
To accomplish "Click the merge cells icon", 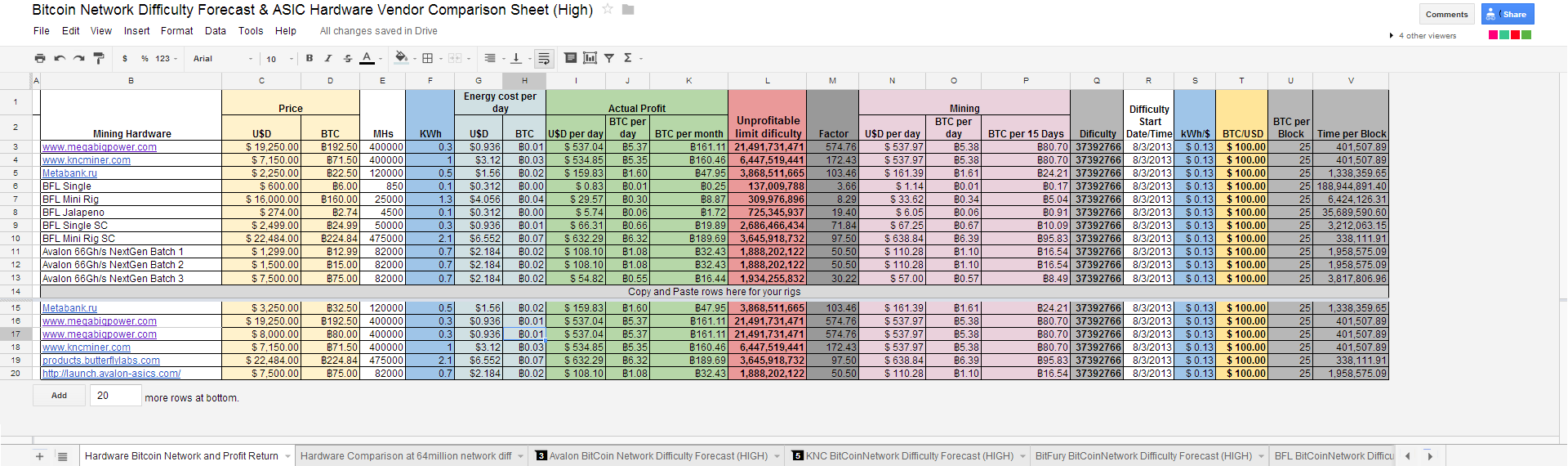I will 455,58.
